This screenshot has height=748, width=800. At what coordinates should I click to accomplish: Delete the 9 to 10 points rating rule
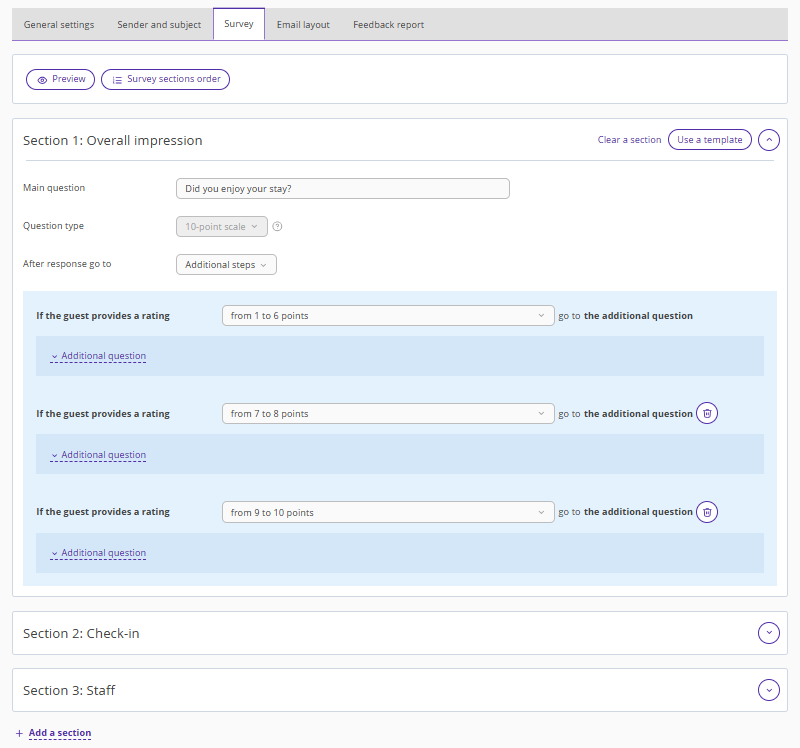point(707,512)
